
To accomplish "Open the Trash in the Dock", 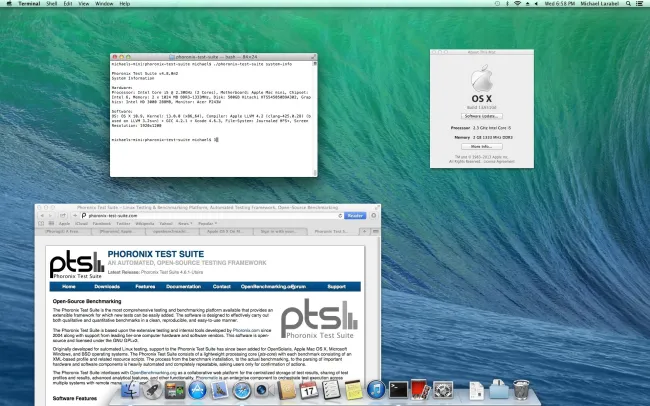I will pyautogui.click(x=521, y=390).
